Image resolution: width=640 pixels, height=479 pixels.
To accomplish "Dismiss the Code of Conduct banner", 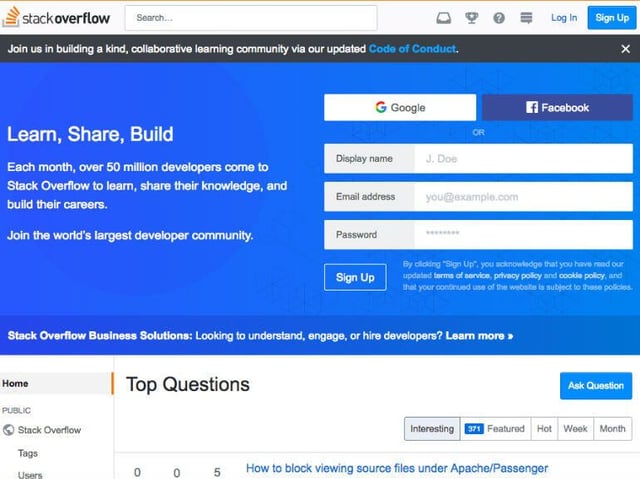I will click(625, 49).
